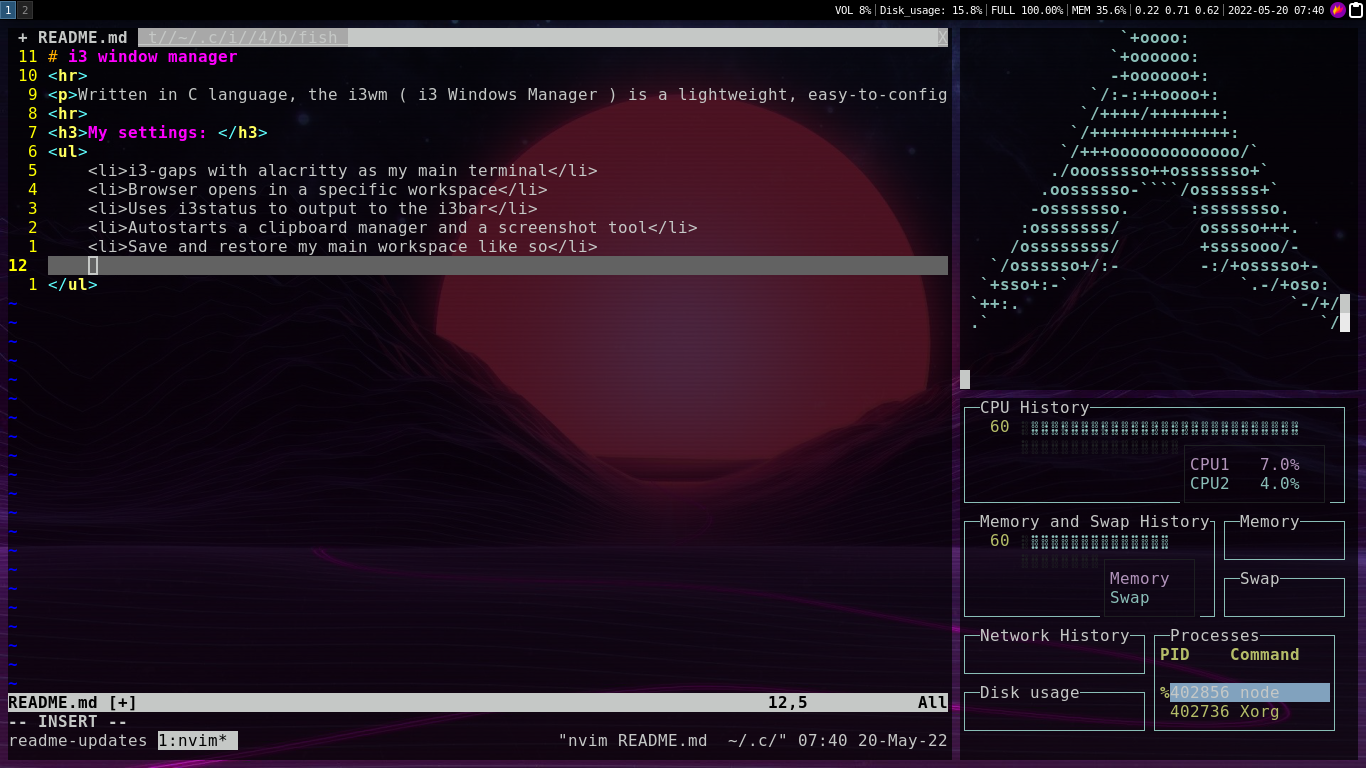Image resolution: width=1366 pixels, height=768 pixels.
Task: Click the CPU History panel title
Action: pyautogui.click(x=1035, y=408)
